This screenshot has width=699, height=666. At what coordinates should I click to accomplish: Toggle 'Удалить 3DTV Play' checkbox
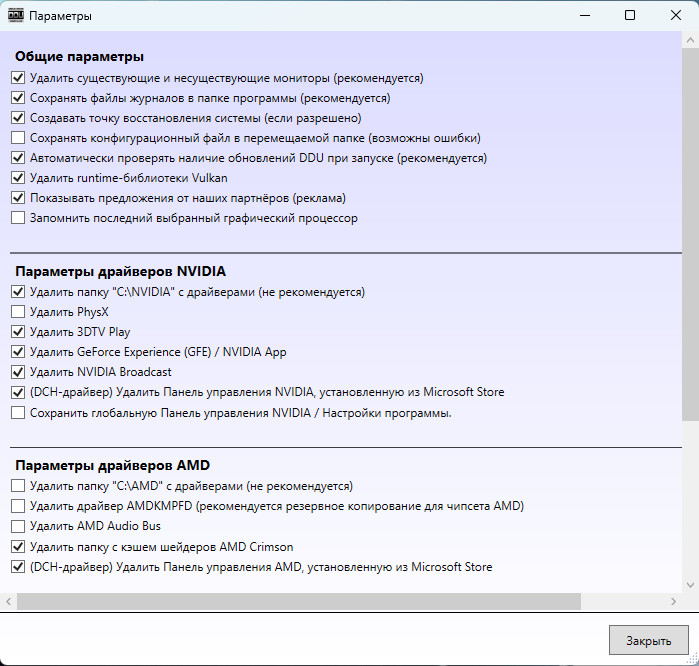18,332
